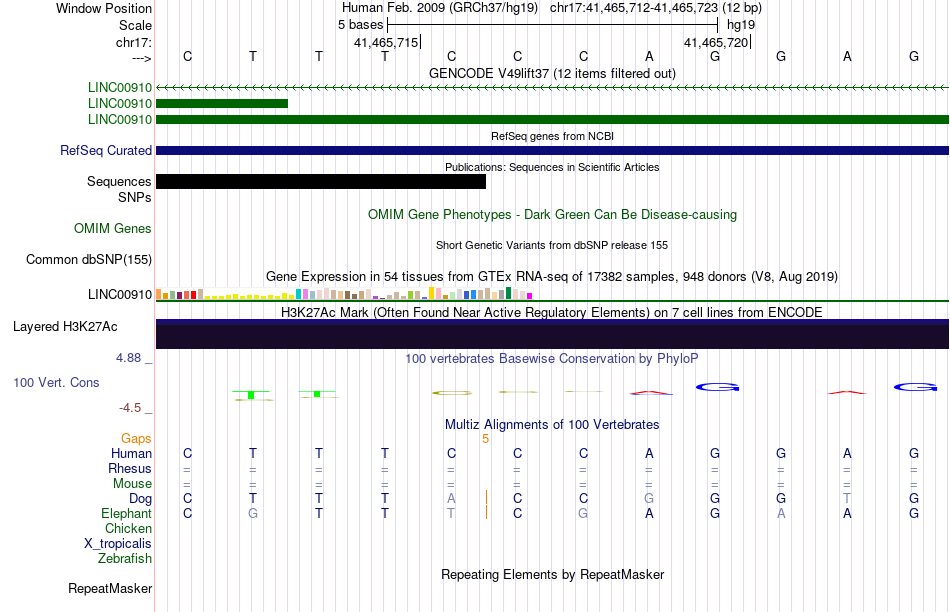950x612 pixels.
Task: Click position label 41,465,720
Action: click(x=716, y=42)
